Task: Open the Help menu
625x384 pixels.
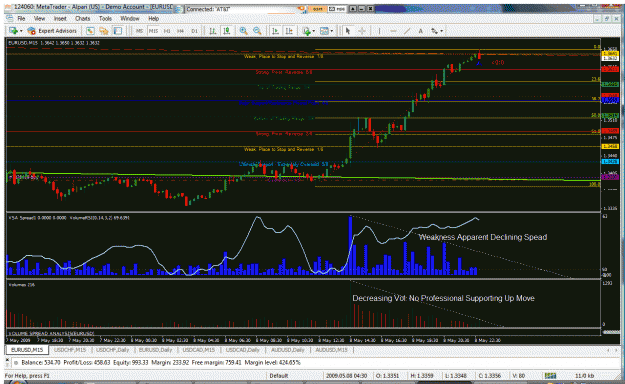Action: coord(153,18)
